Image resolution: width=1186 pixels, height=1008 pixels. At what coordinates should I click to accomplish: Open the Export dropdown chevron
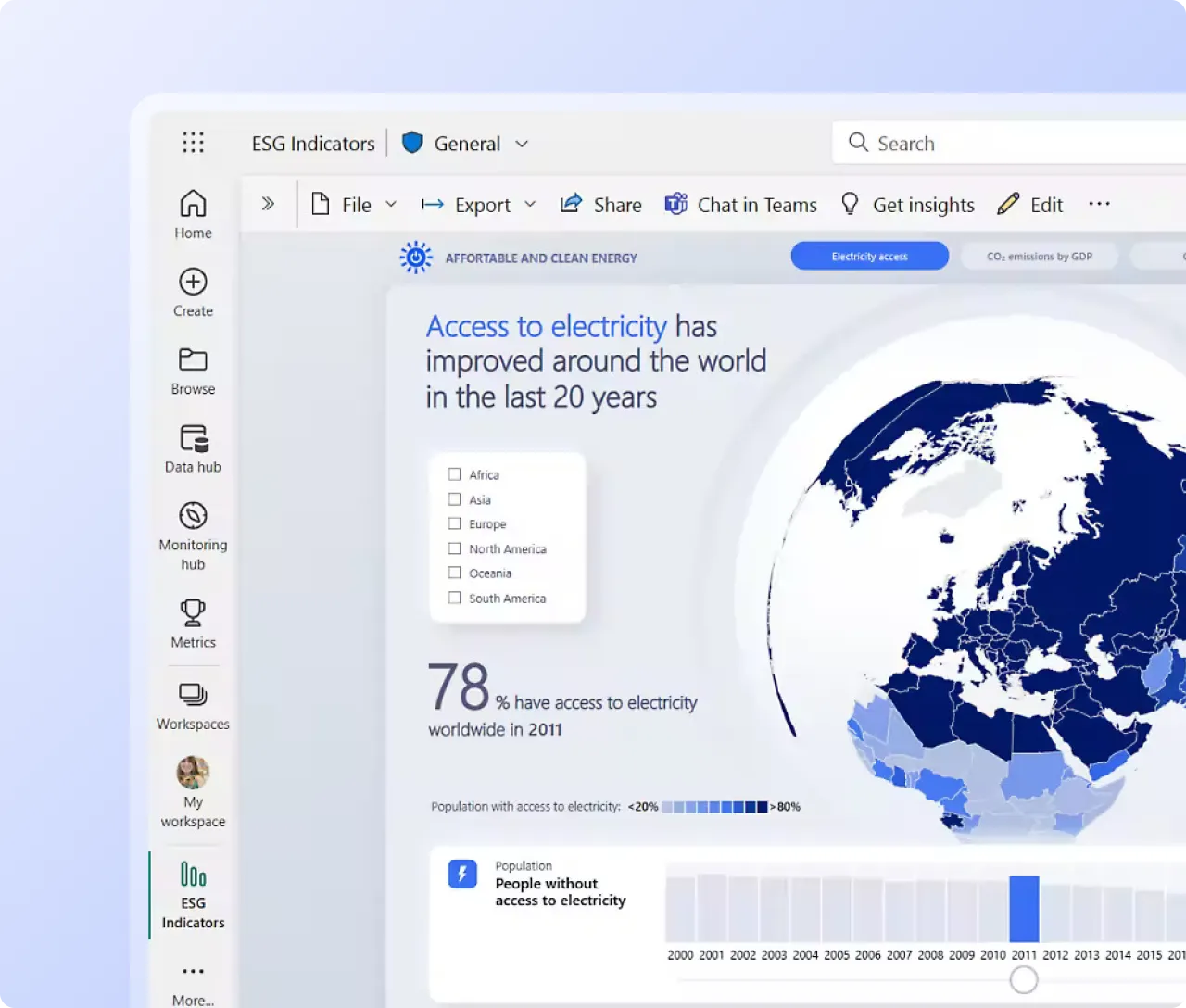coord(530,205)
